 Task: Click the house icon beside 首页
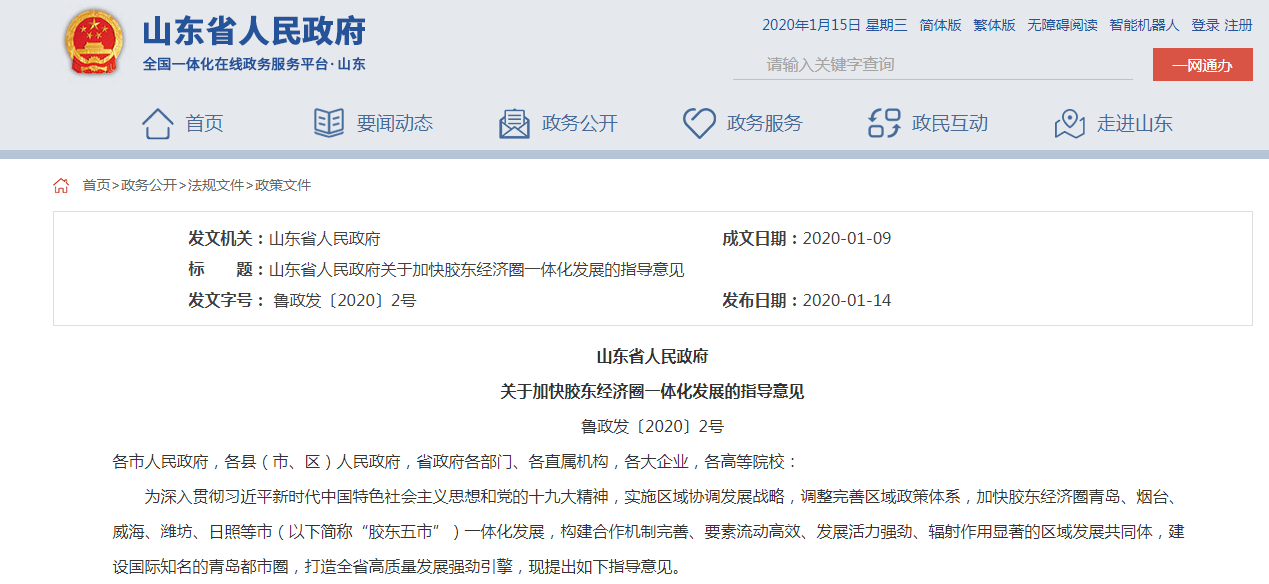point(158,123)
